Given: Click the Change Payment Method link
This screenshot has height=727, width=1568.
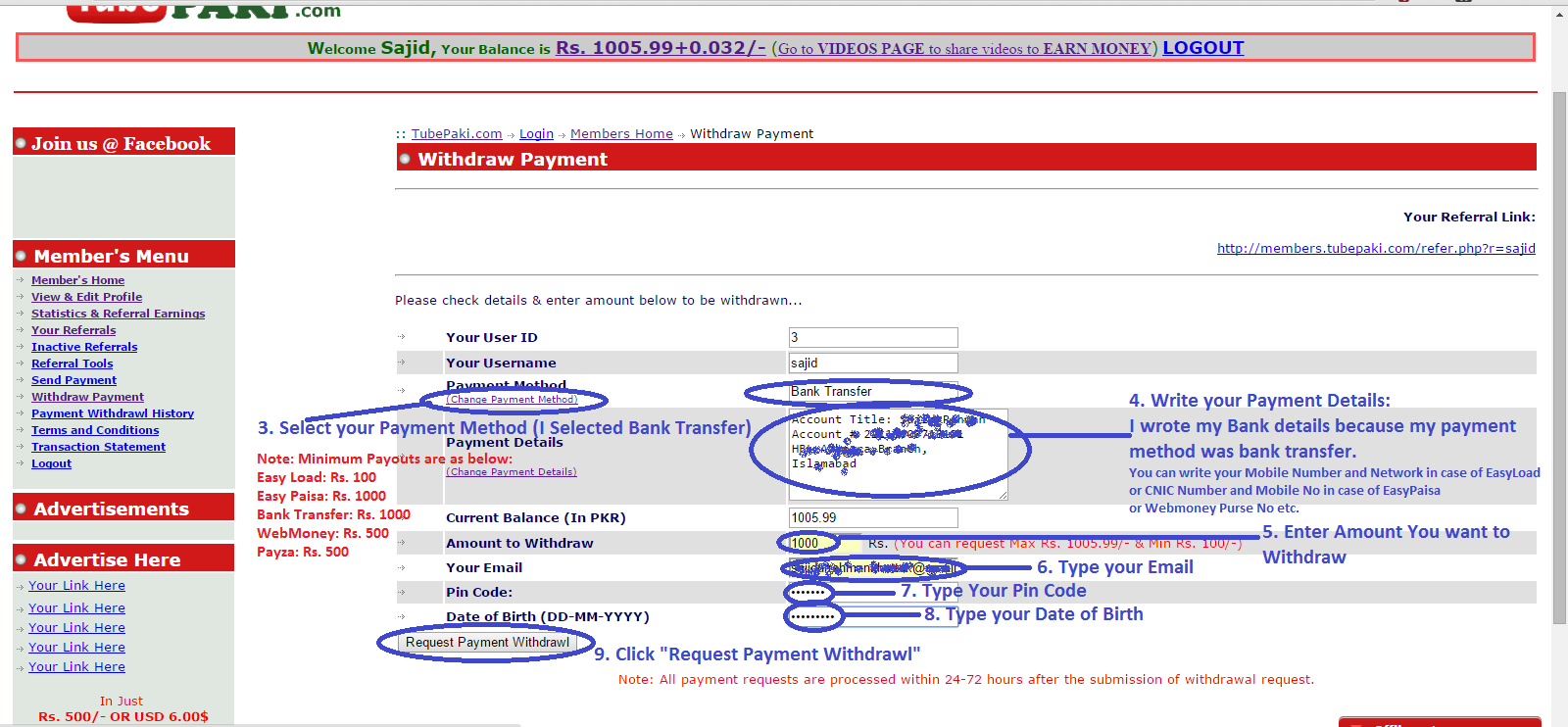Looking at the screenshot, I should click(x=512, y=400).
